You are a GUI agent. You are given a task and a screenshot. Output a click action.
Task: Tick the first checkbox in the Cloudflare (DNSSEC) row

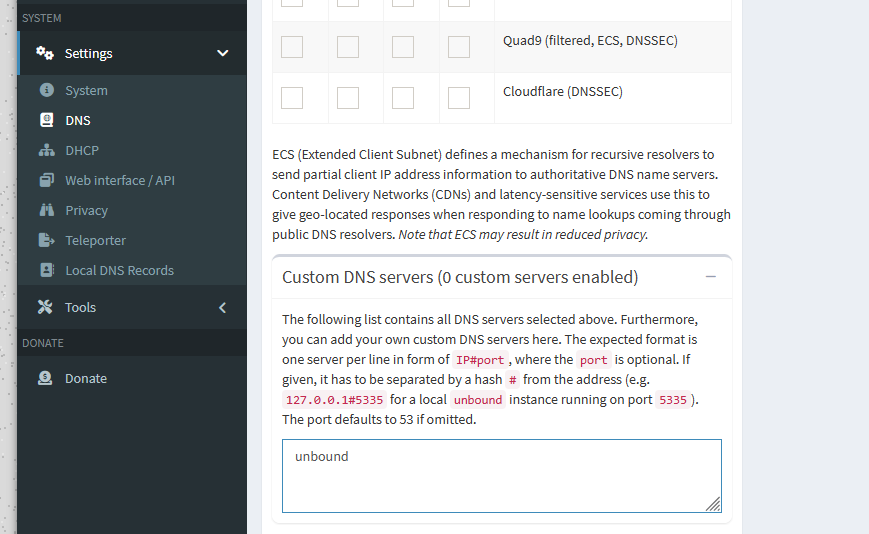[292, 98]
